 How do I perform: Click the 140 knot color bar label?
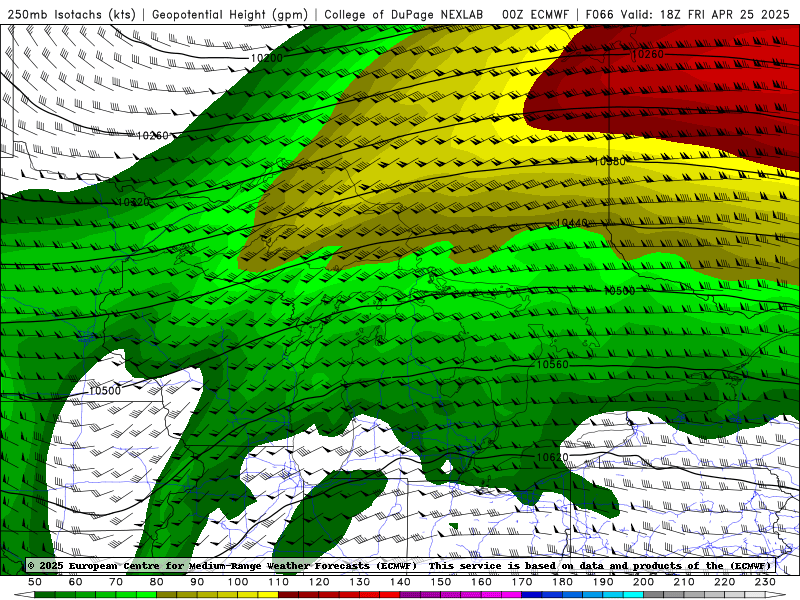tap(400, 582)
